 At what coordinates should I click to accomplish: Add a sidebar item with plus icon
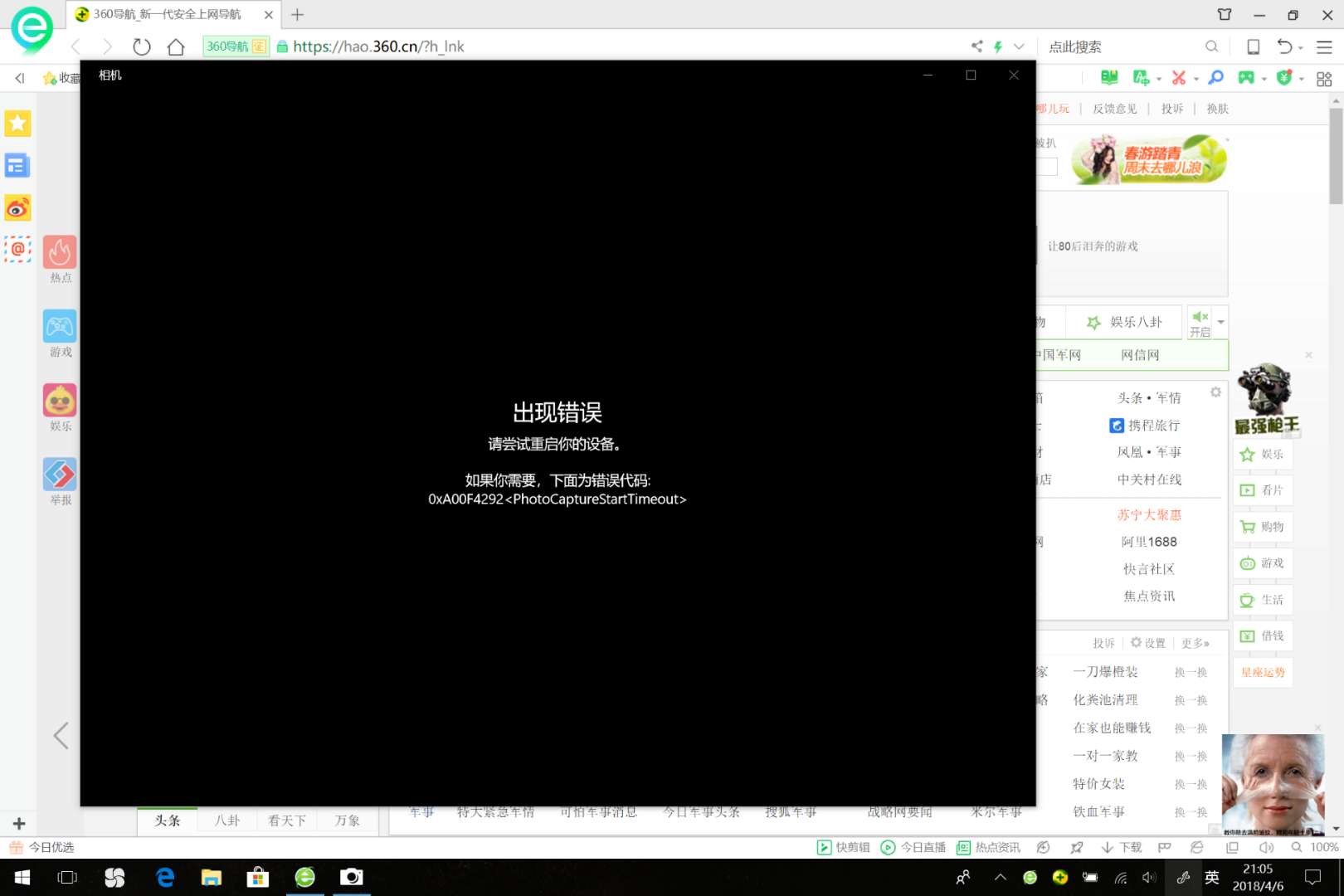coord(19,824)
